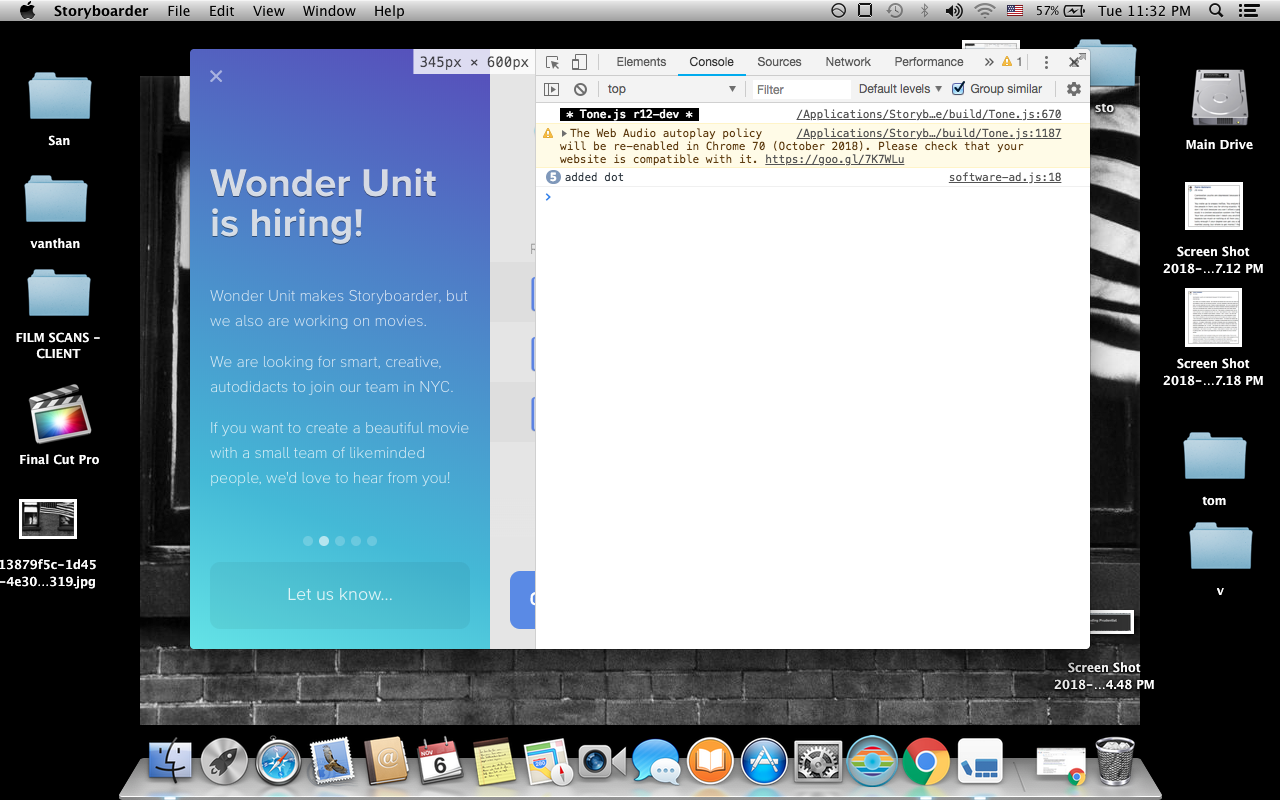Clear the console messages
Viewport: 1280px width, 800px height.
click(581, 89)
